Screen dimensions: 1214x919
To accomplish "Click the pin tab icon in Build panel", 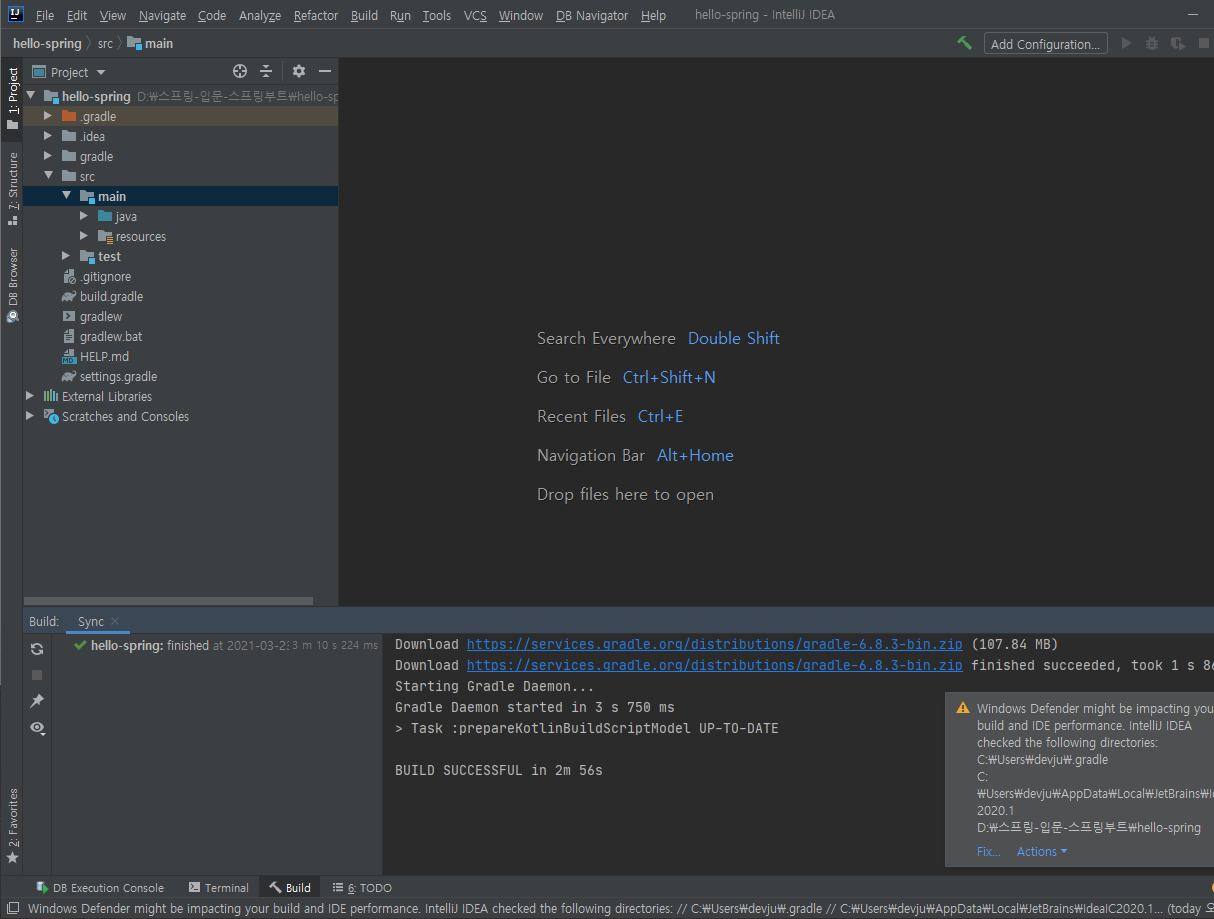I will pyautogui.click(x=37, y=701).
